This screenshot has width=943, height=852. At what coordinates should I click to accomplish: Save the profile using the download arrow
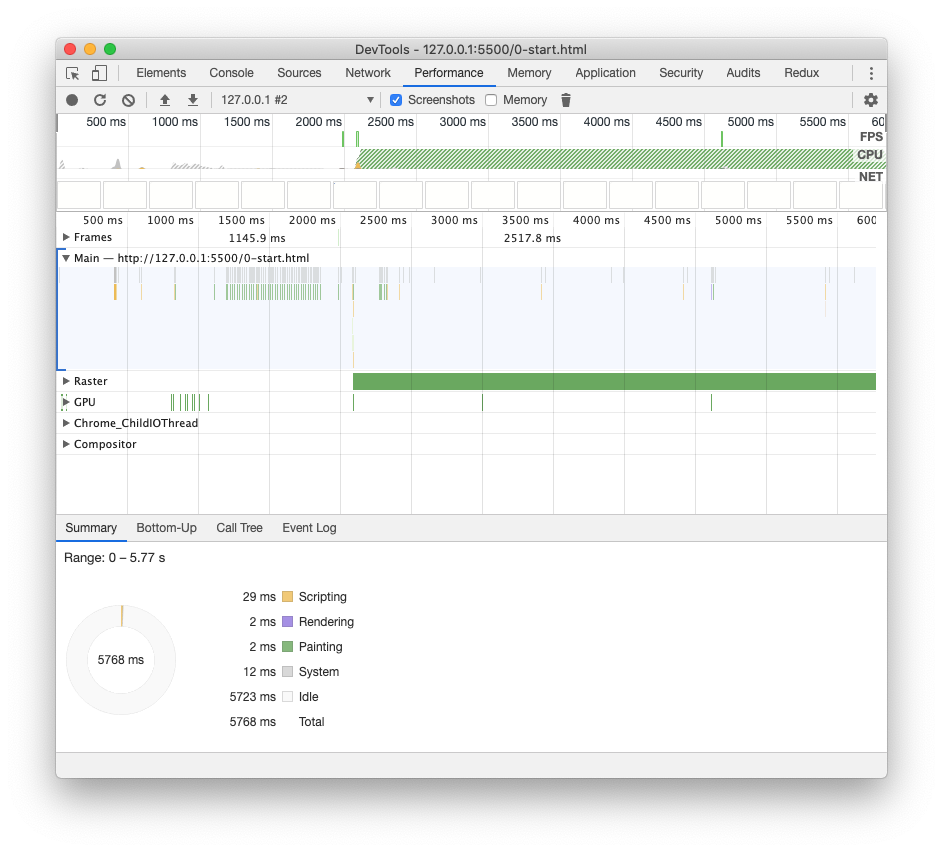192,100
